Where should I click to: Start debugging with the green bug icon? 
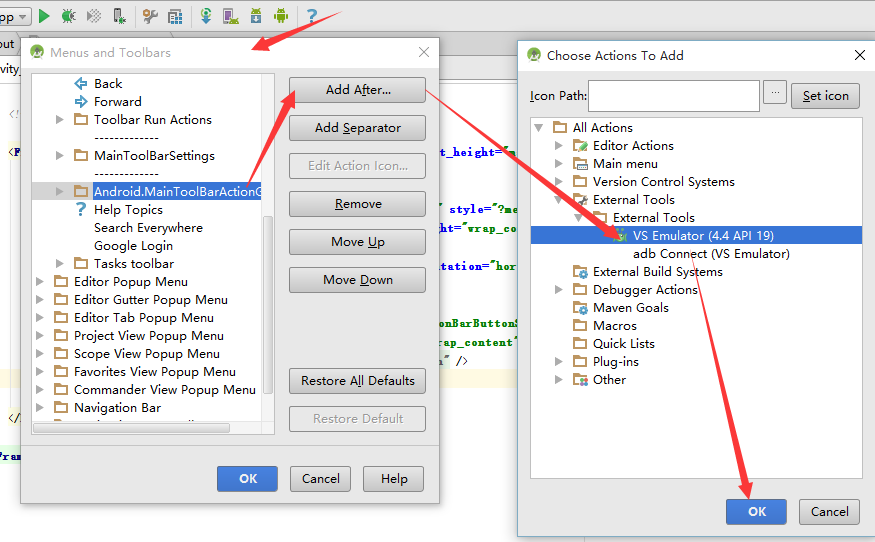[68, 16]
